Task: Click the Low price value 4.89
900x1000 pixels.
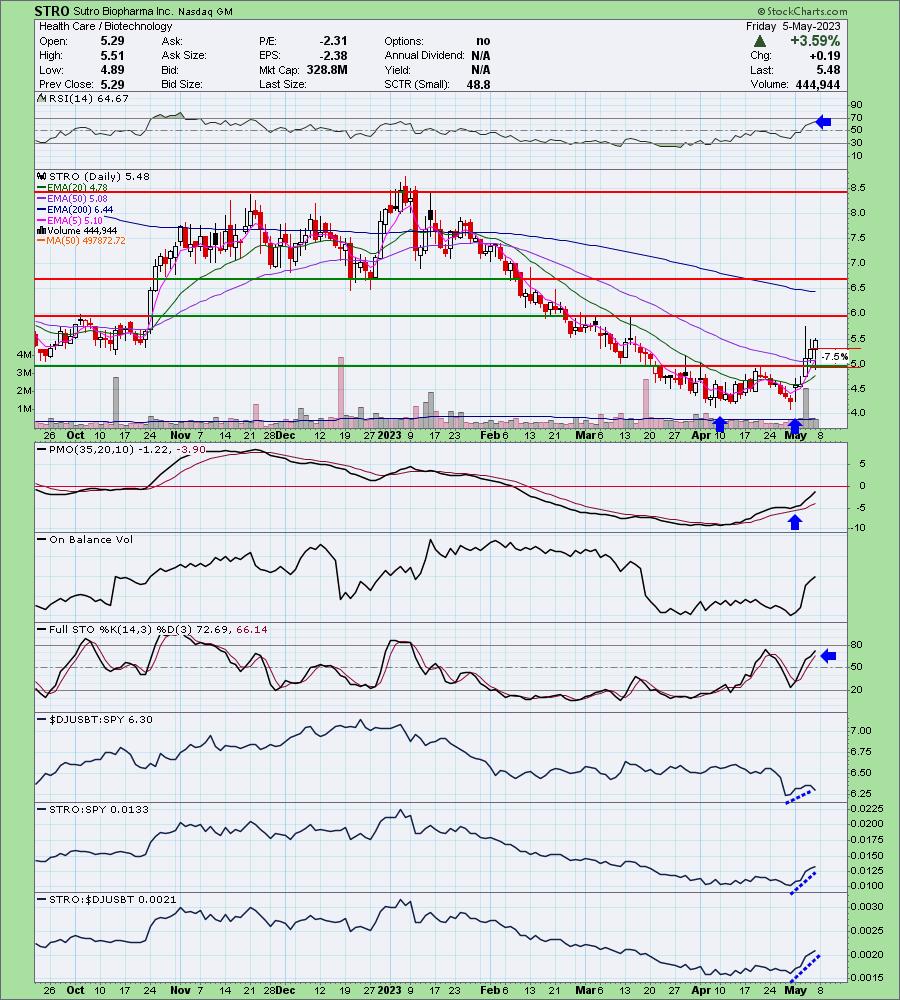Action: pyautogui.click(x=112, y=70)
